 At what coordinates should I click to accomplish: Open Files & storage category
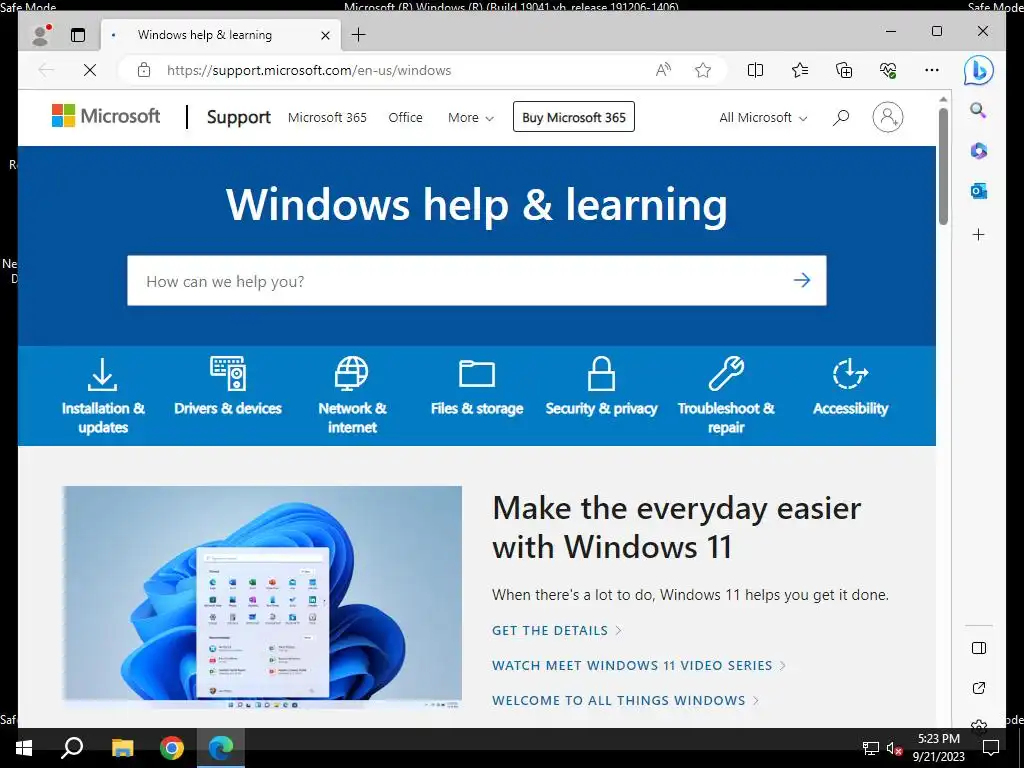477,387
